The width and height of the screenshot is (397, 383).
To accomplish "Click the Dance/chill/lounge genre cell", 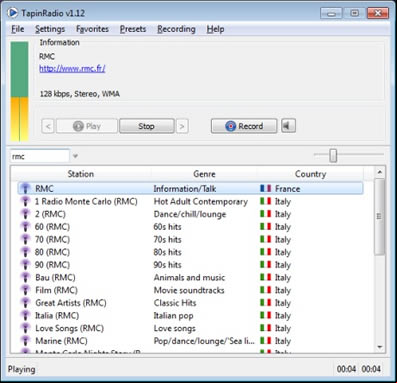I will point(190,214).
